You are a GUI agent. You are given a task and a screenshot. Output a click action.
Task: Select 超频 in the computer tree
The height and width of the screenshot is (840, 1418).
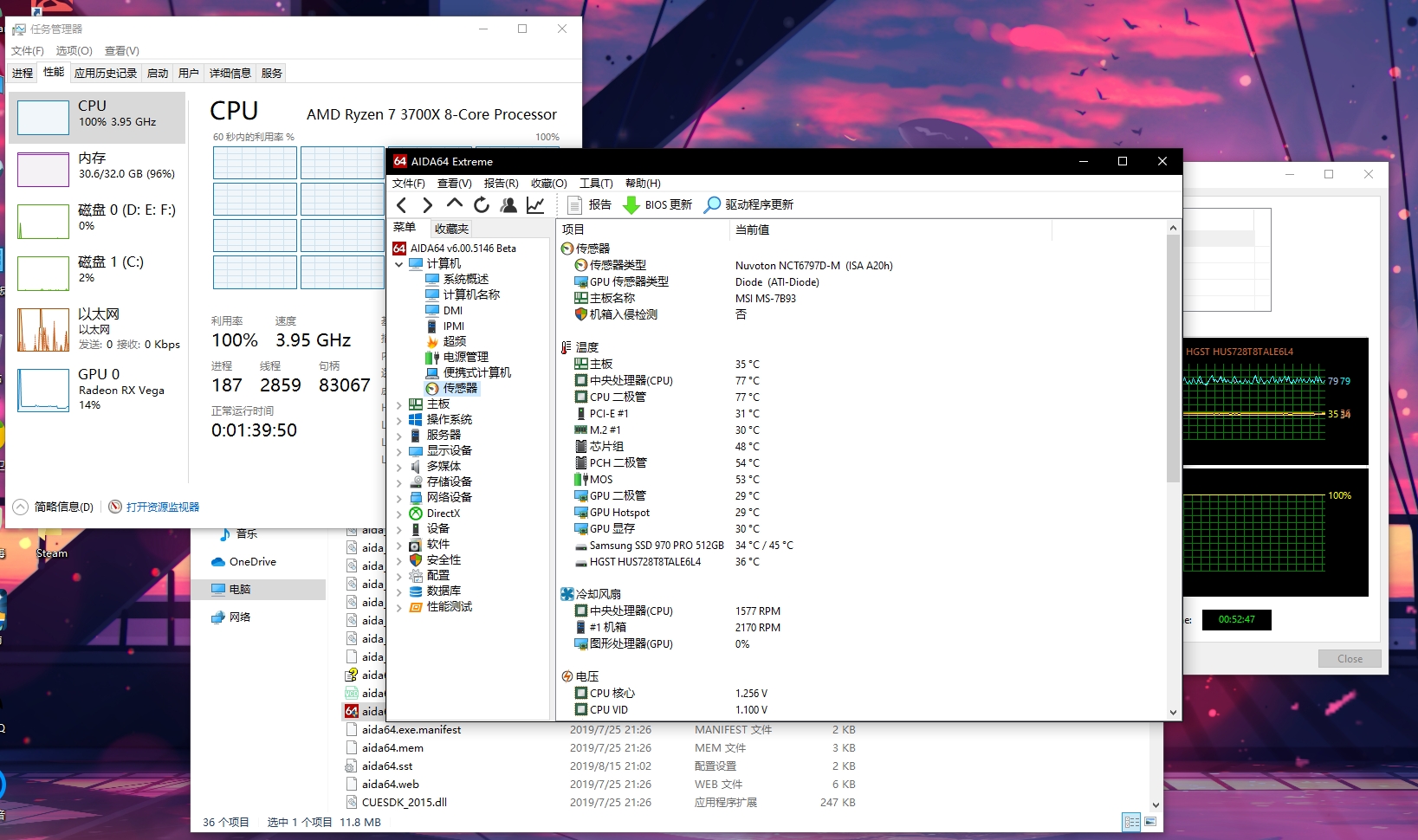click(x=454, y=341)
